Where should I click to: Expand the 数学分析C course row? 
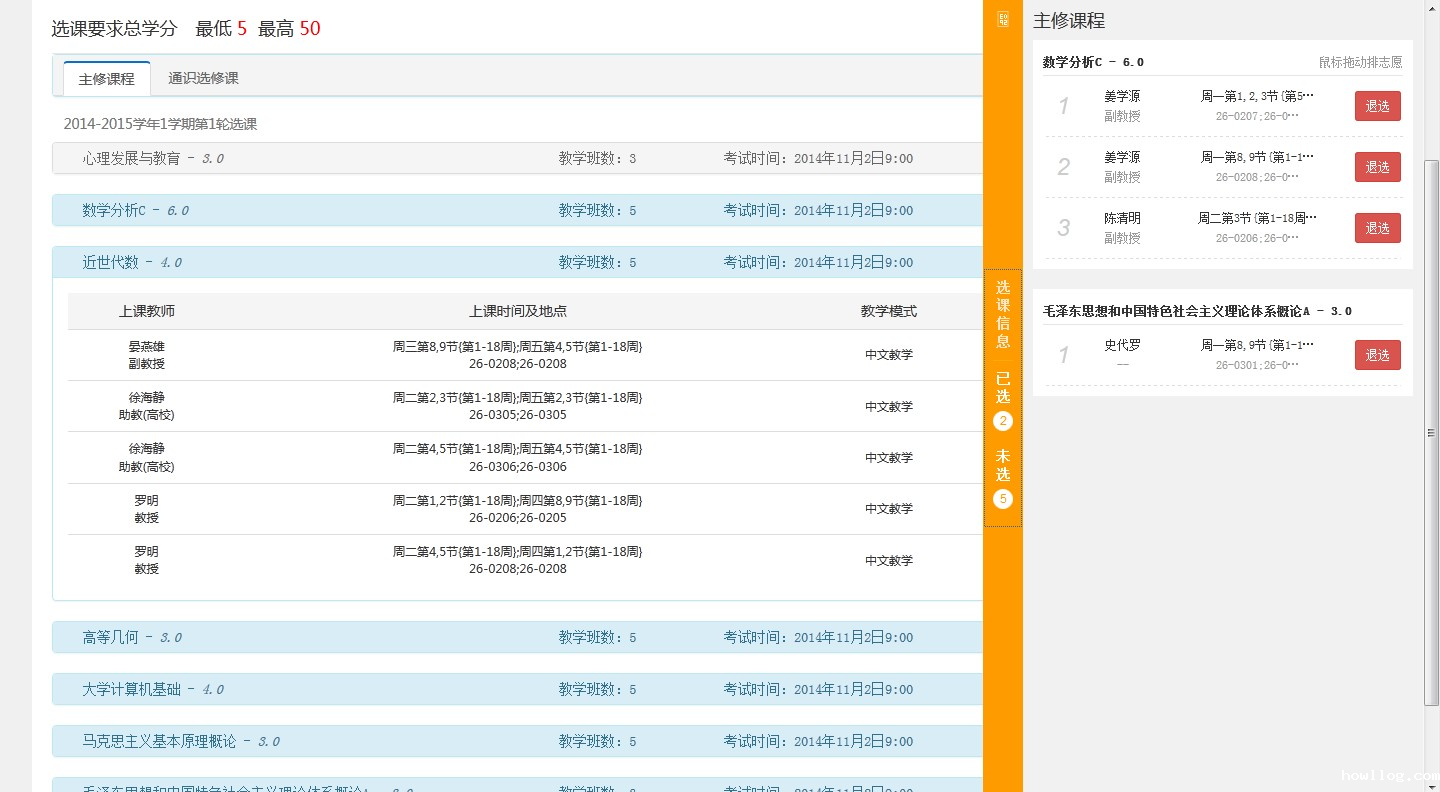coord(114,210)
